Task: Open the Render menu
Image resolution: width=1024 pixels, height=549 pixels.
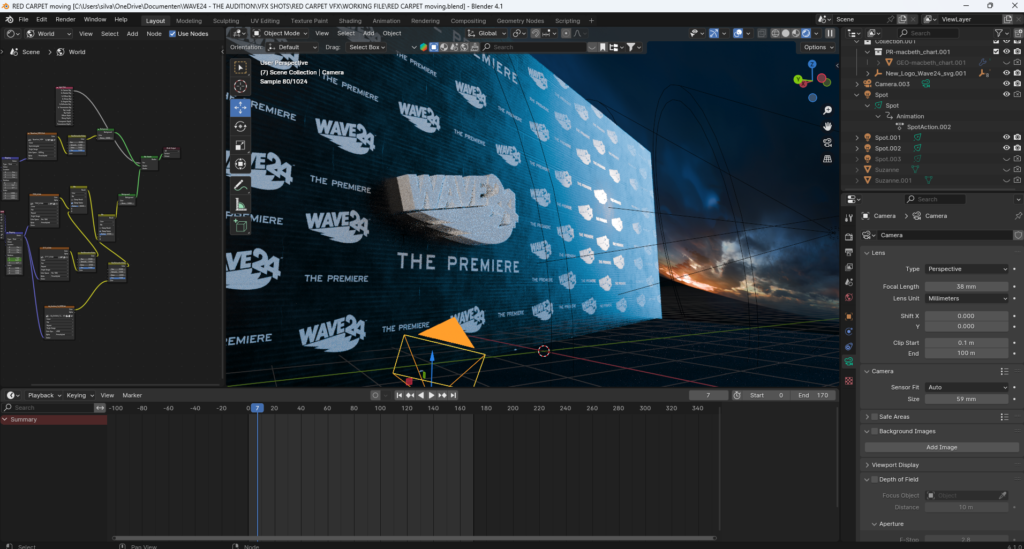Action: click(65, 19)
